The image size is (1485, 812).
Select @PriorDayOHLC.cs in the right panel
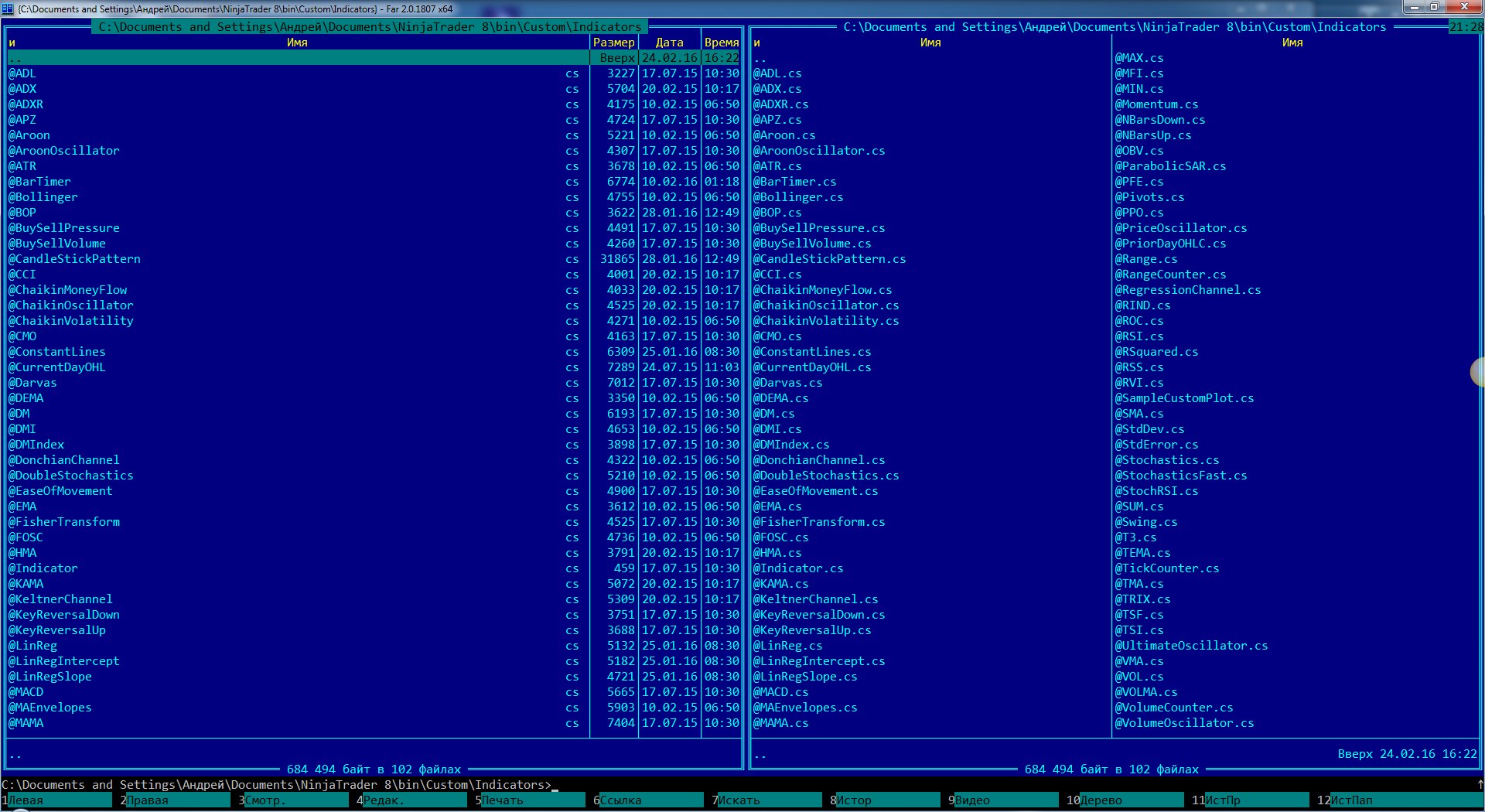[1171, 244]
